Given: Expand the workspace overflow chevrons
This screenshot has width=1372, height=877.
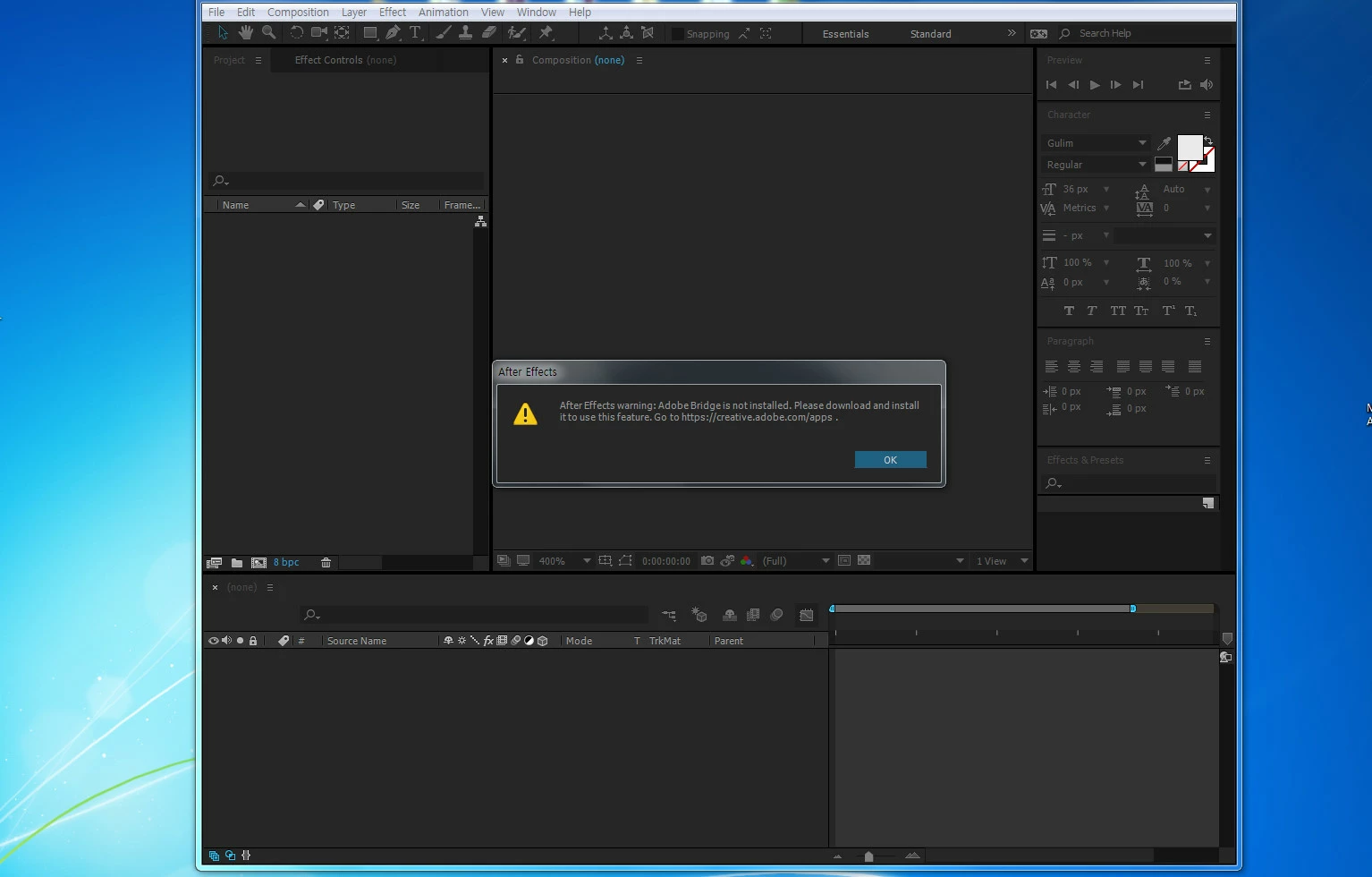Looking at the screenshot, I should point(1012,33).
